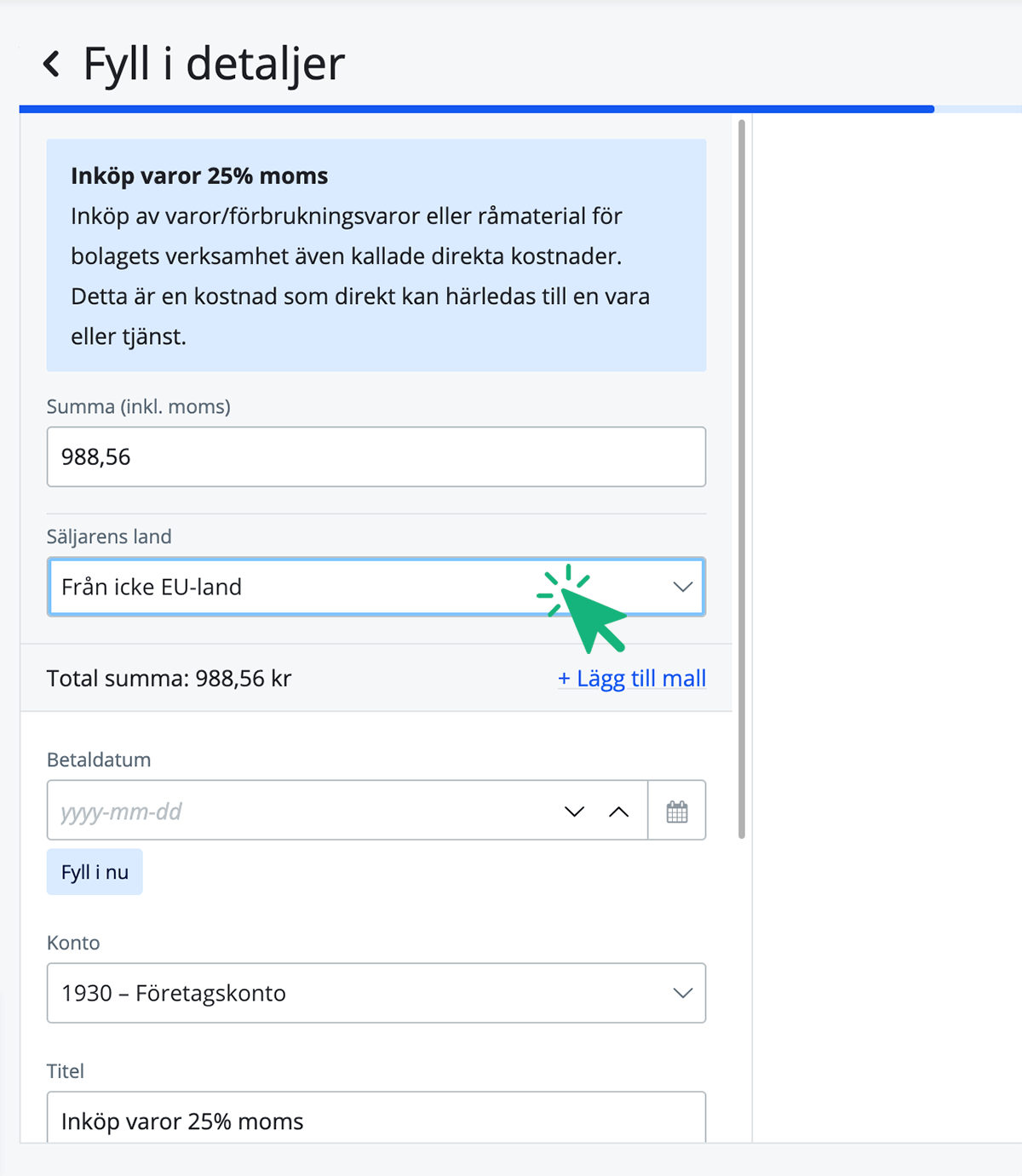1022x1176 pixels.
Task: Click the Titel field containing Inköp varor 25% moms
Action: [375, 1121]
